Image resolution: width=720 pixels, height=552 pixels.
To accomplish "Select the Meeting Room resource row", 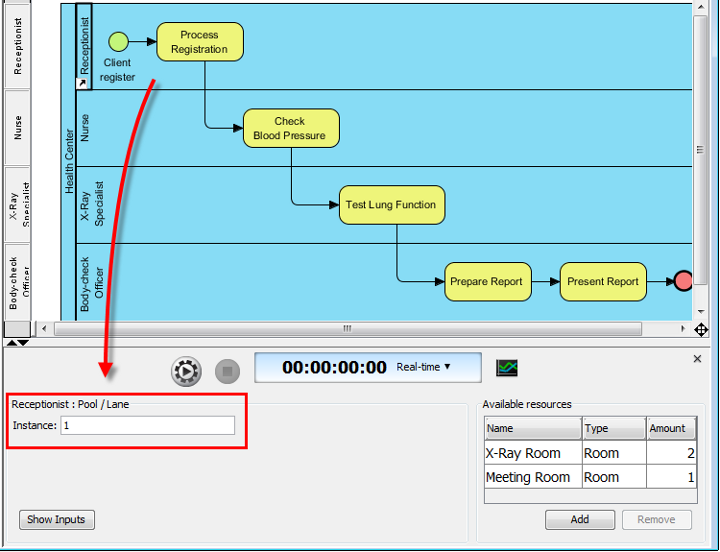I will 591,477.
